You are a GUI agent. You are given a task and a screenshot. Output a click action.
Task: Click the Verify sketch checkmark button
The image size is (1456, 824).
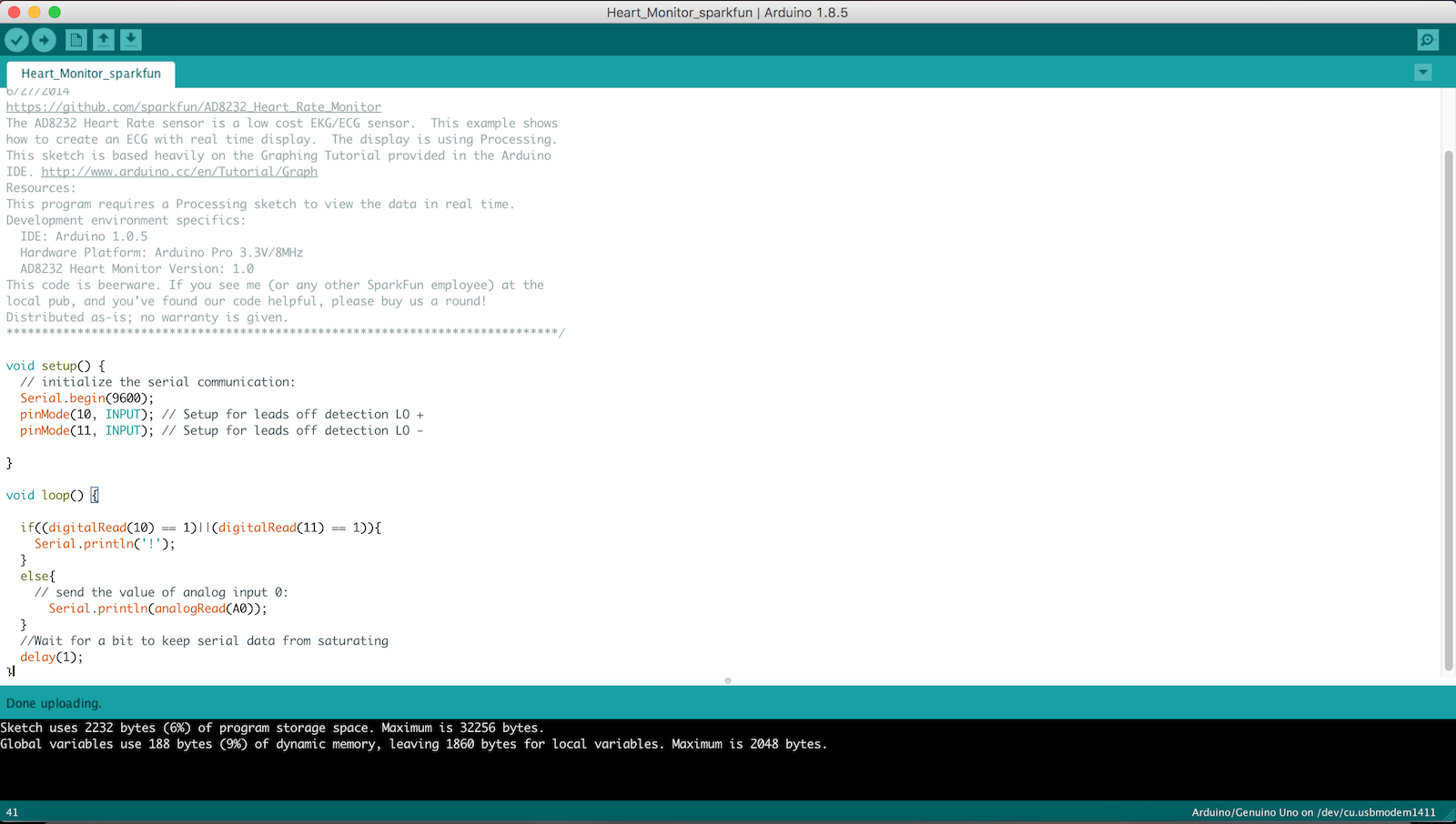coord(16,40)
